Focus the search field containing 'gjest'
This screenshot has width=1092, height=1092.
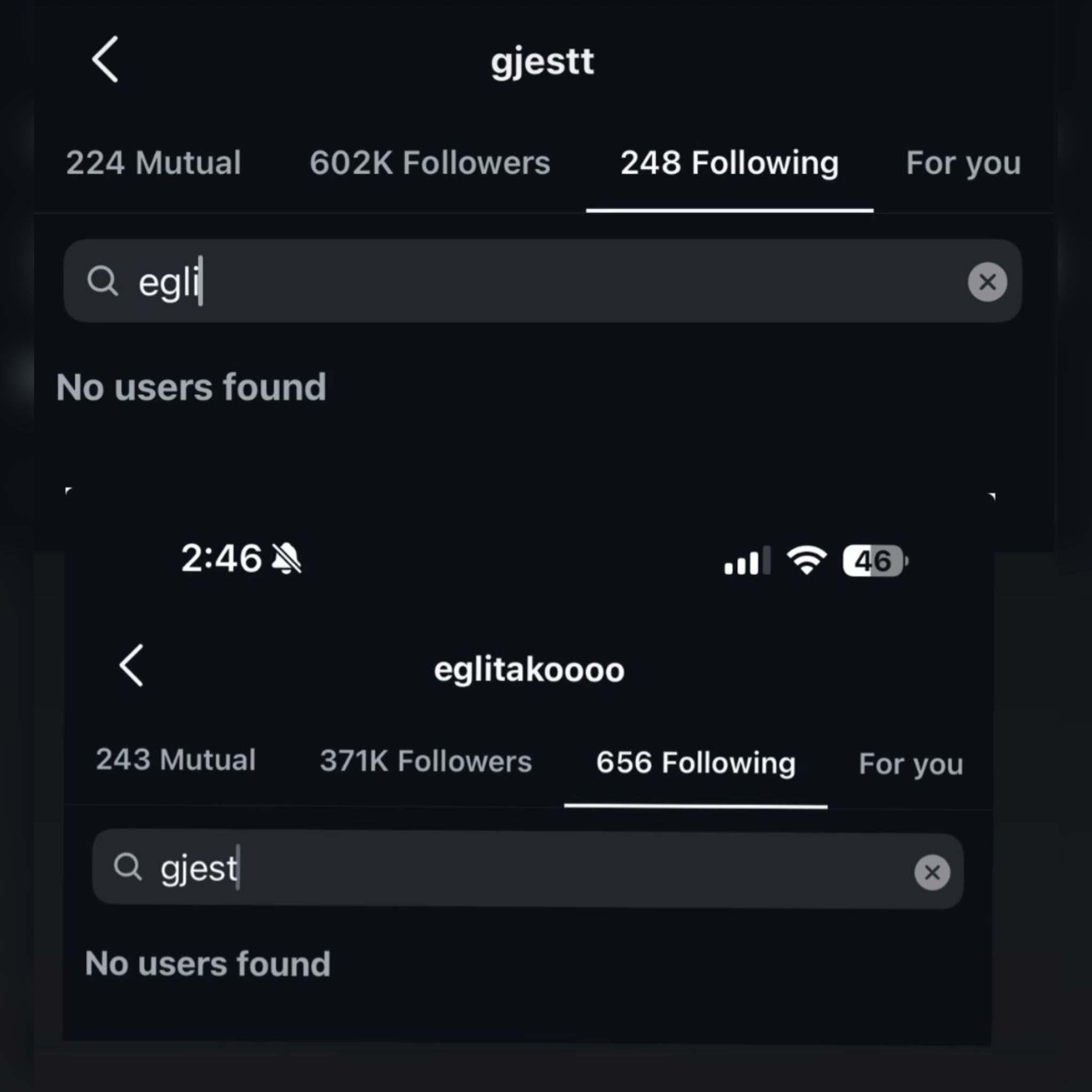[528, 869]
